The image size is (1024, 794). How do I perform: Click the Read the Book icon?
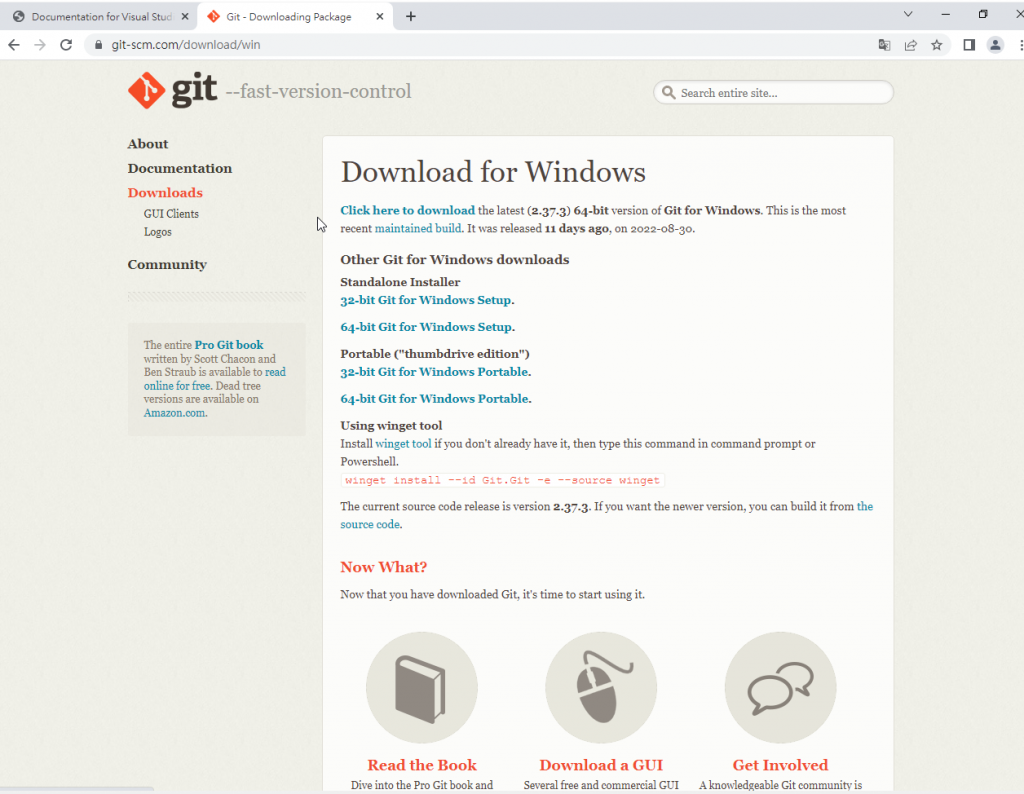[x=421, y=687]
